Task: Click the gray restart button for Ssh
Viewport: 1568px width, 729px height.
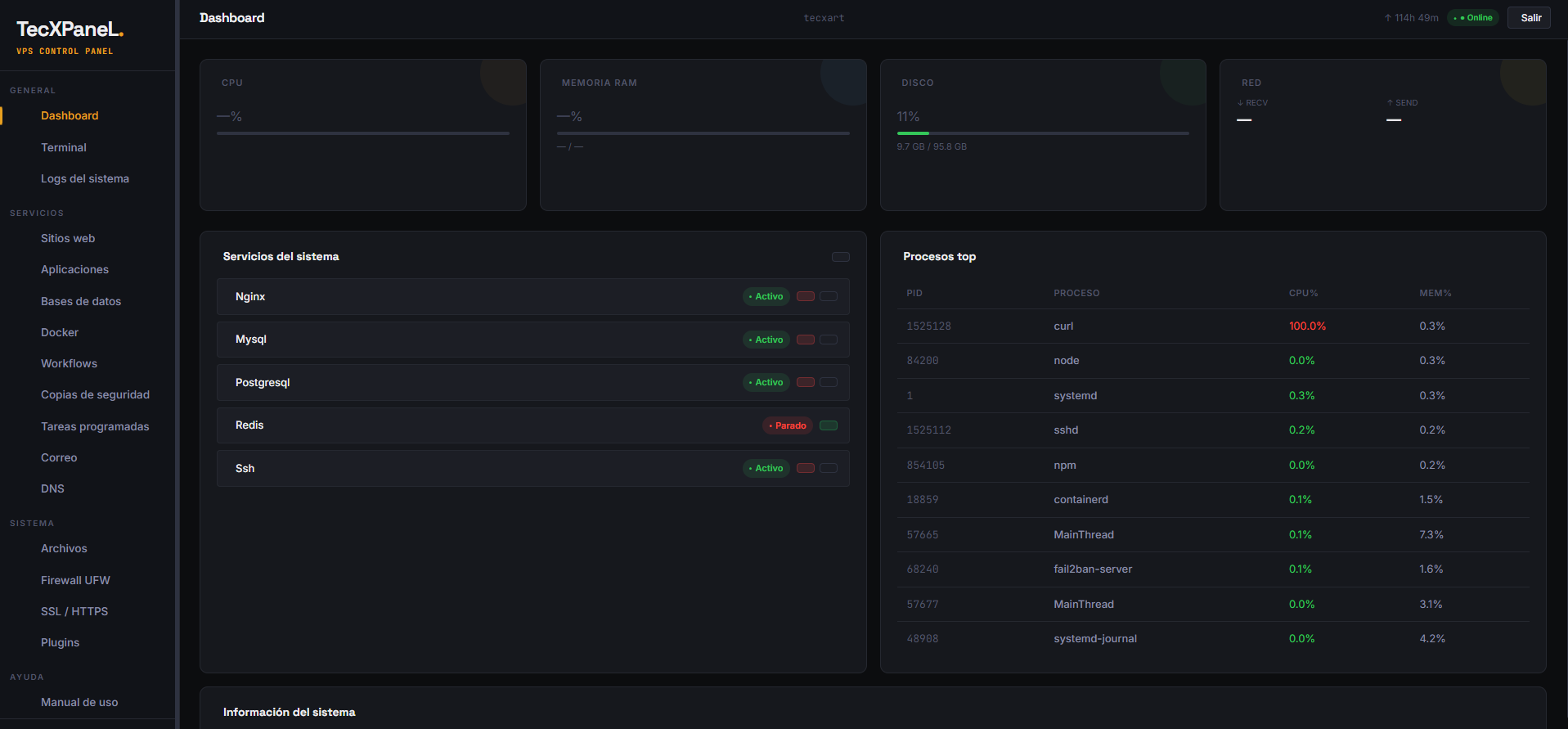Action: (x=829, y=468)
